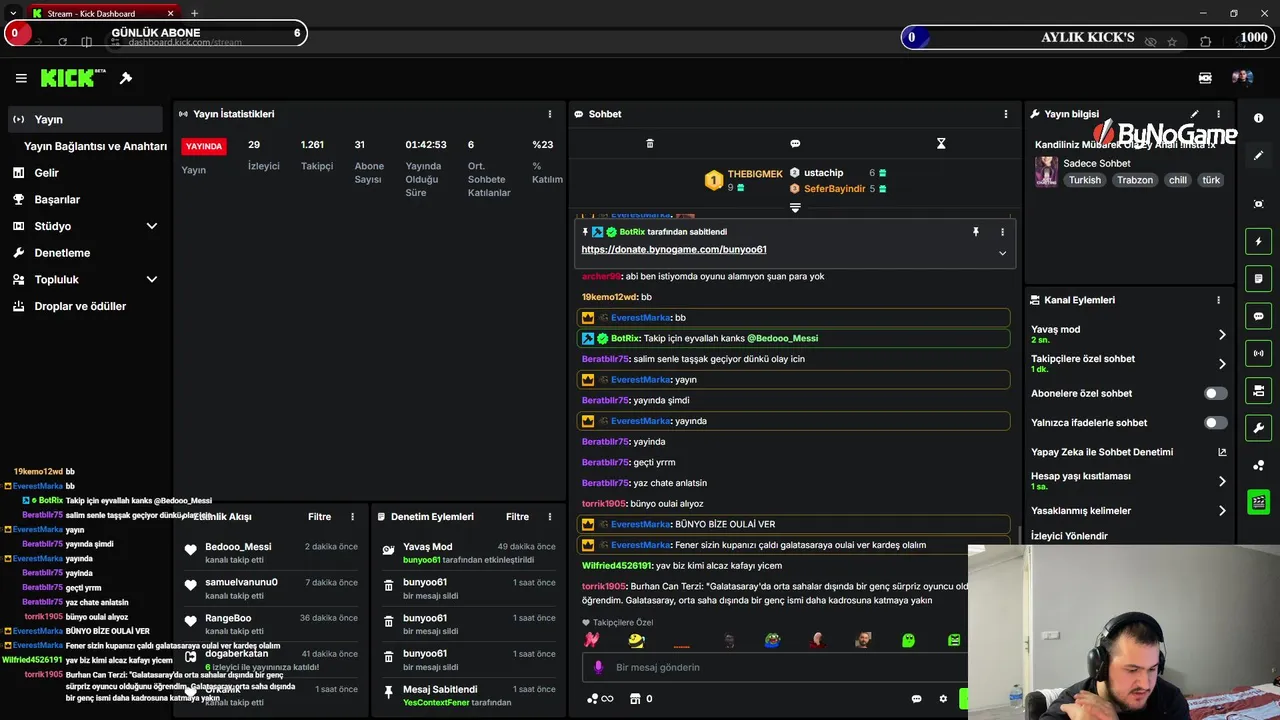Toggle the broadcast signal widget in right toolbar

[x=1258, y=353]
